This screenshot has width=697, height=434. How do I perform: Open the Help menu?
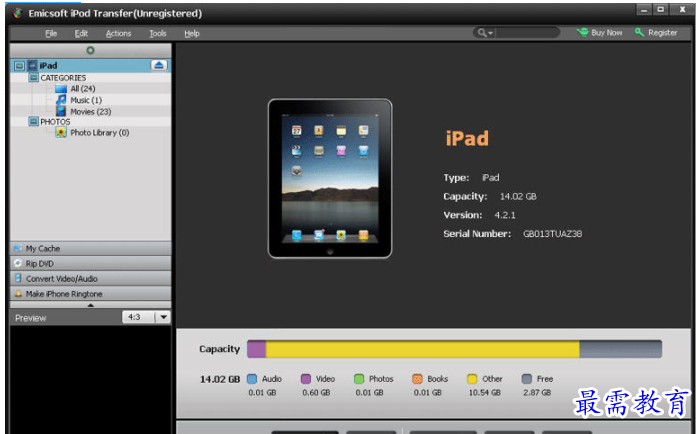192,33
